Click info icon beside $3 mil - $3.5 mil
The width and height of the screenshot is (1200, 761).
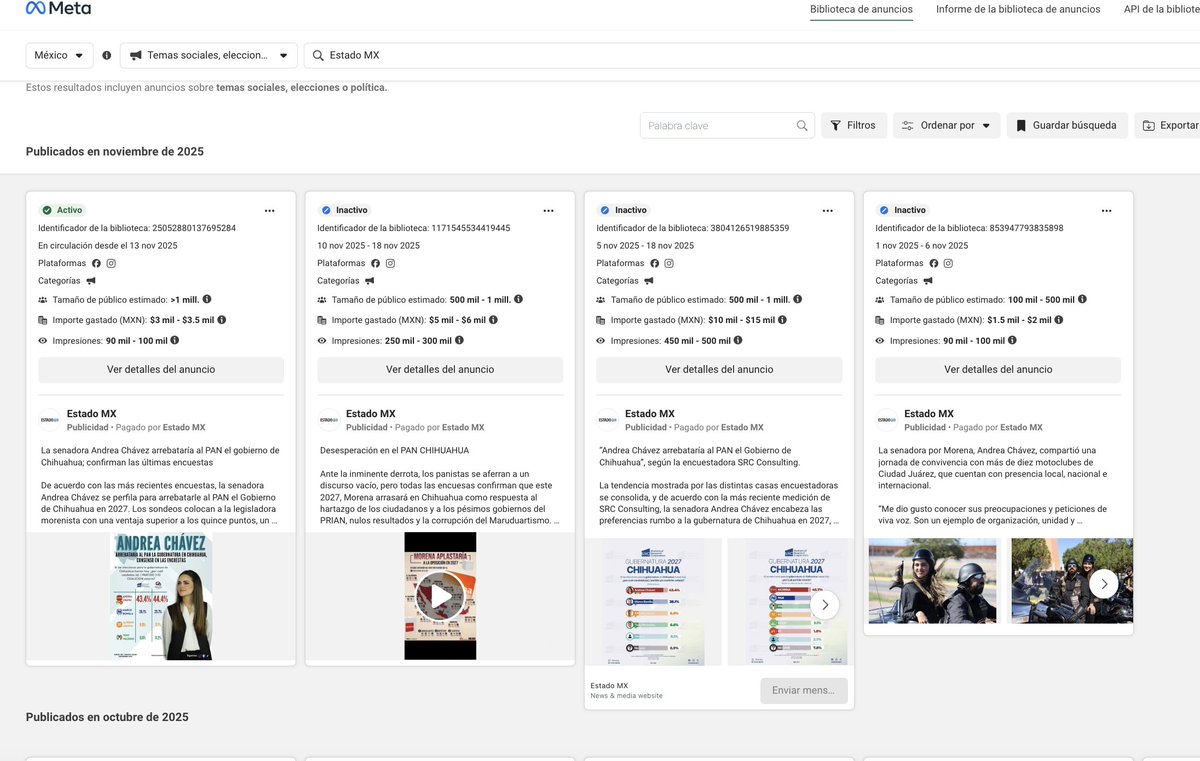pyautogui.click(x=222, y=320)
